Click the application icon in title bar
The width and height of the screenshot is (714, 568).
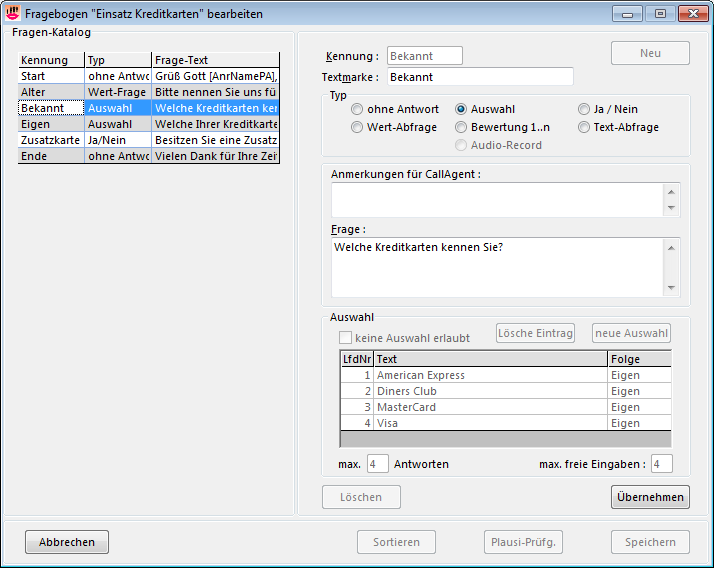tap(13, 14)
